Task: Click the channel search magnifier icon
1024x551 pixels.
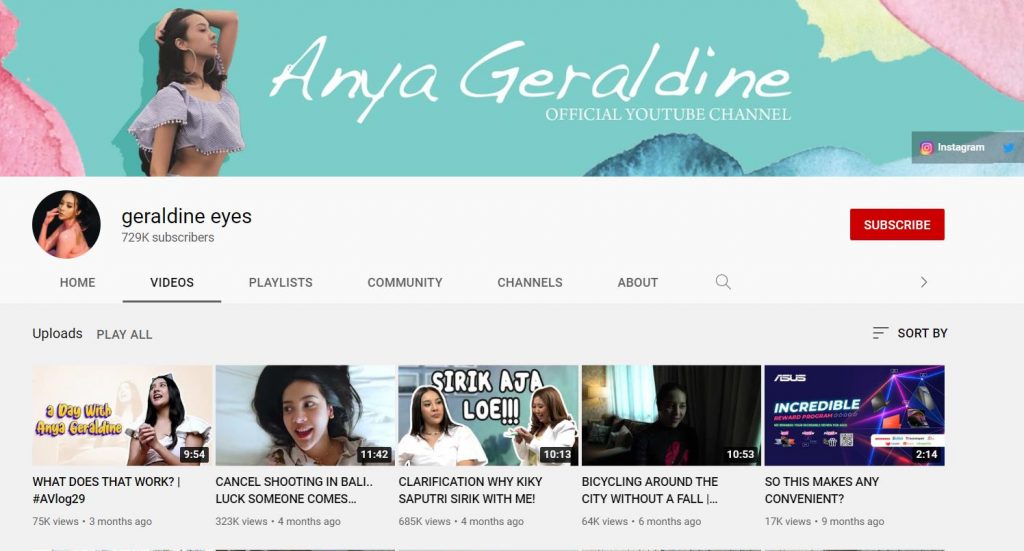Action: pos(723,282)
